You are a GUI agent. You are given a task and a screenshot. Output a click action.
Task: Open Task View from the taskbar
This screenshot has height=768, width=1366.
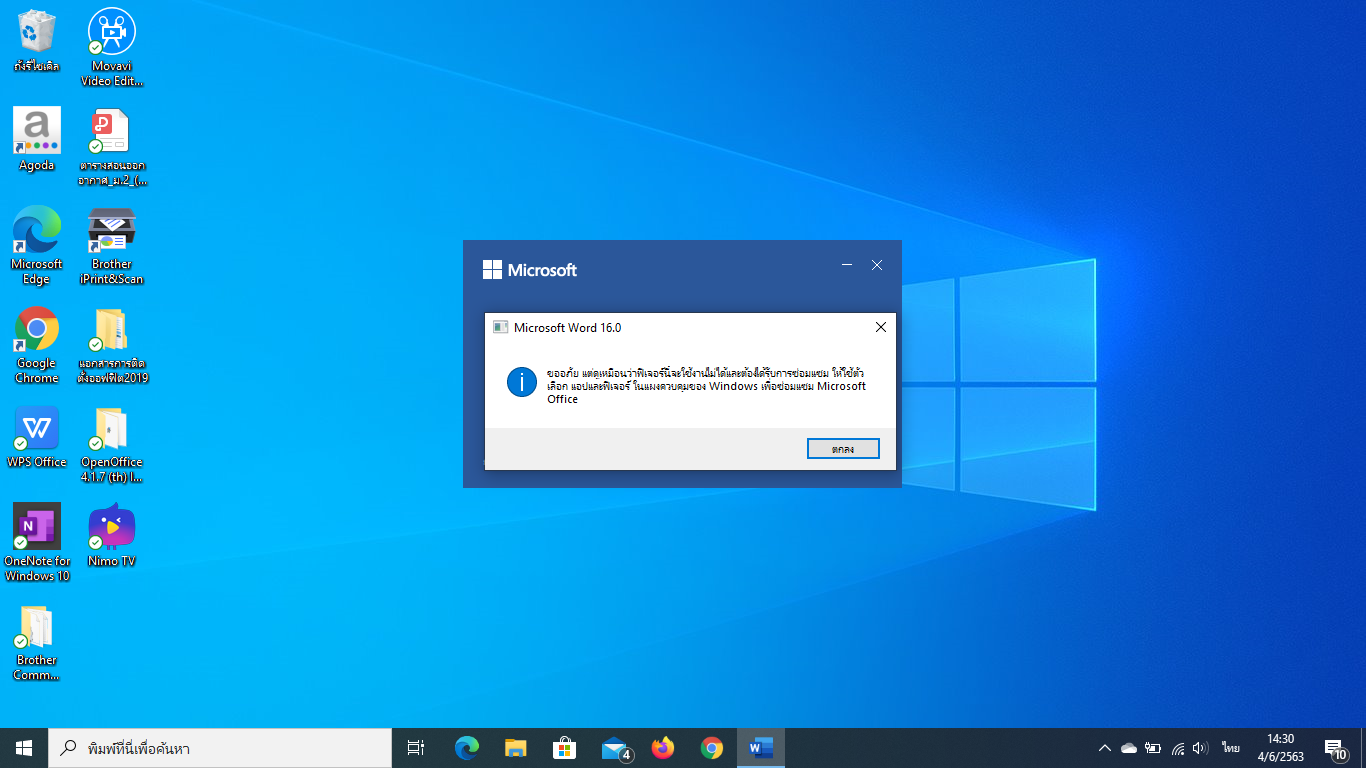pos(416,748)
